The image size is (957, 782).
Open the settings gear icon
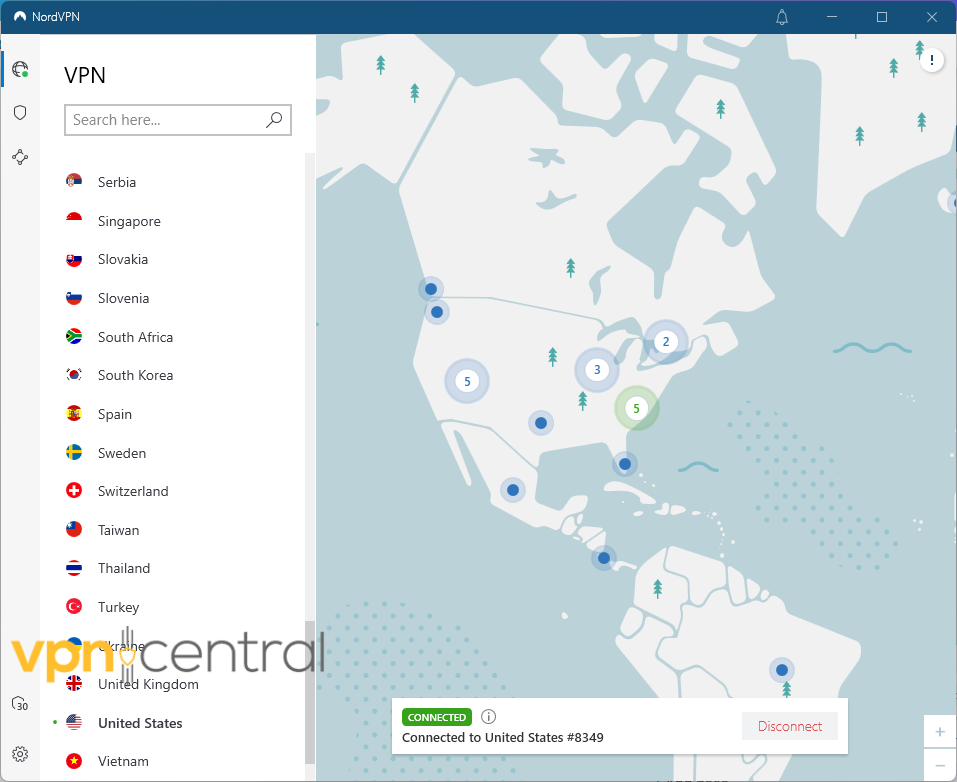tap(20, 754)
